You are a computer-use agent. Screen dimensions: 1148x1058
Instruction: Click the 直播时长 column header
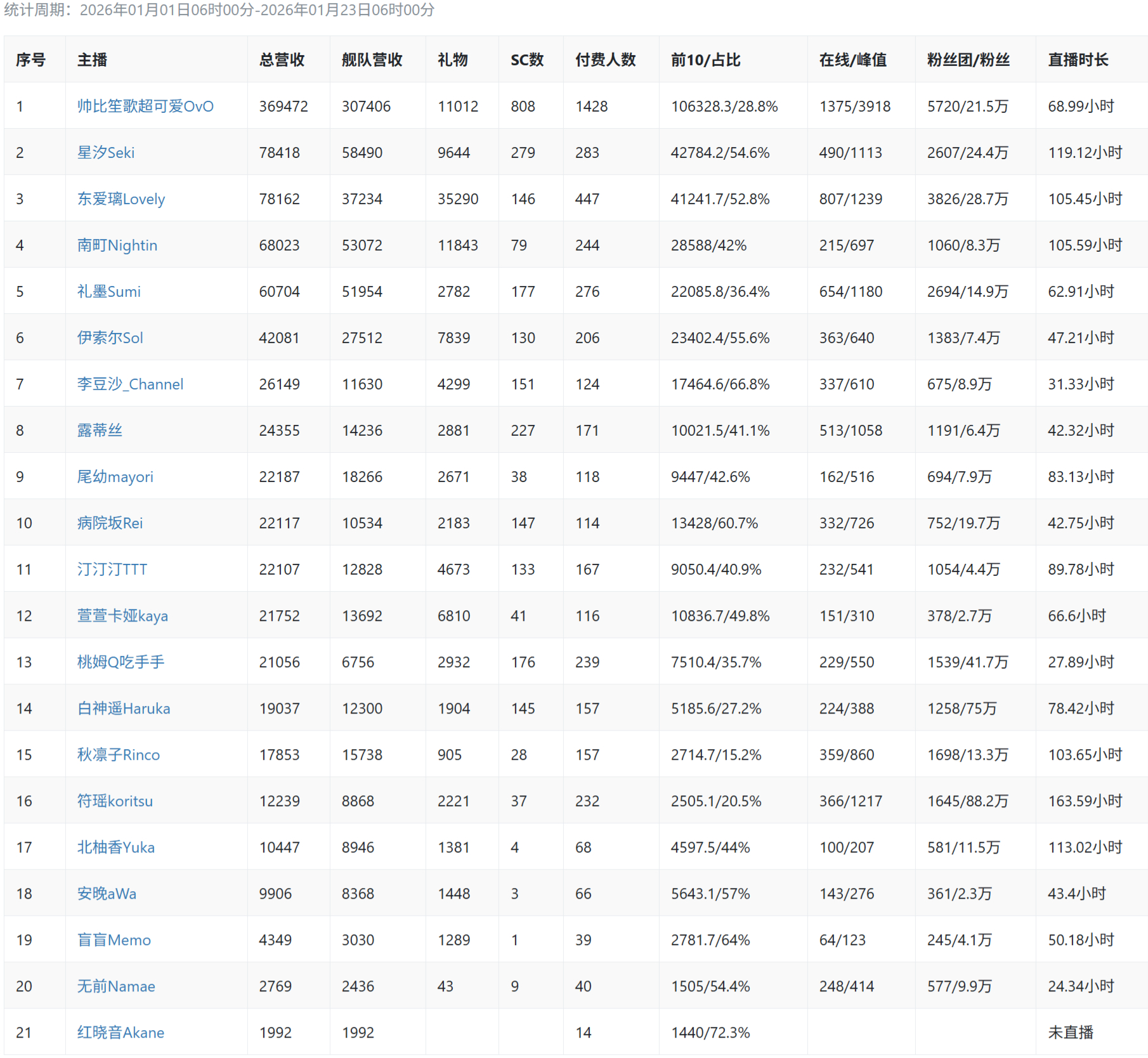(1078, 60)
